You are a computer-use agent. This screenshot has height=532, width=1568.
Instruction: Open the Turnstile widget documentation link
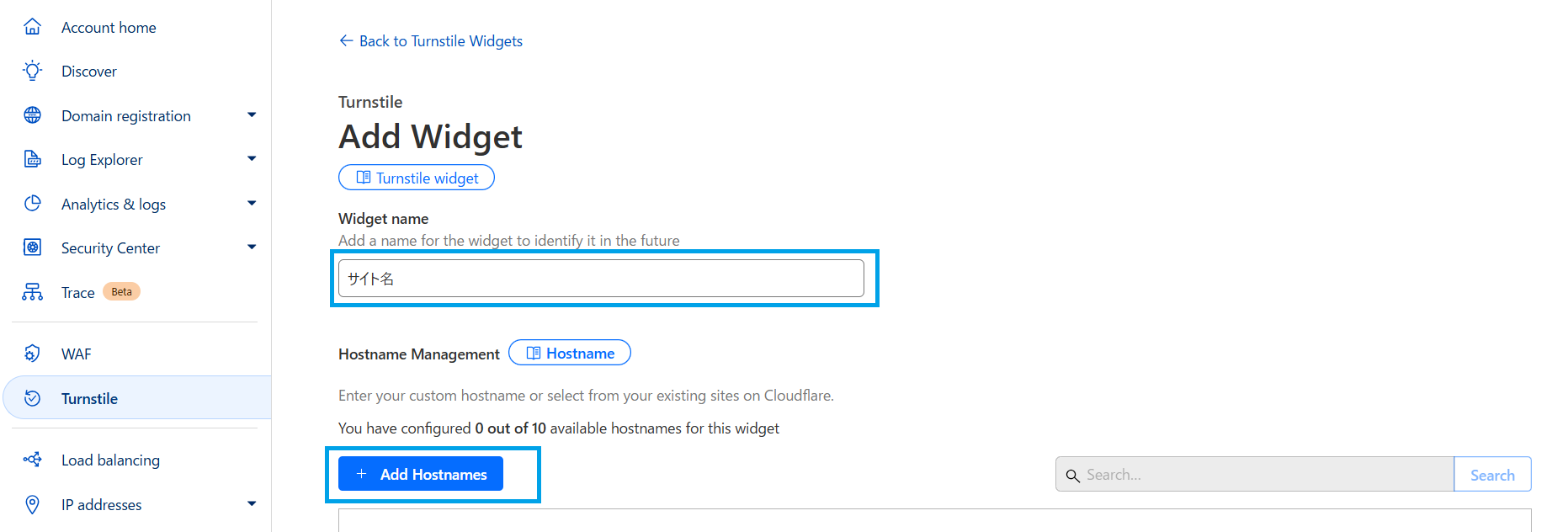point(417,178)
